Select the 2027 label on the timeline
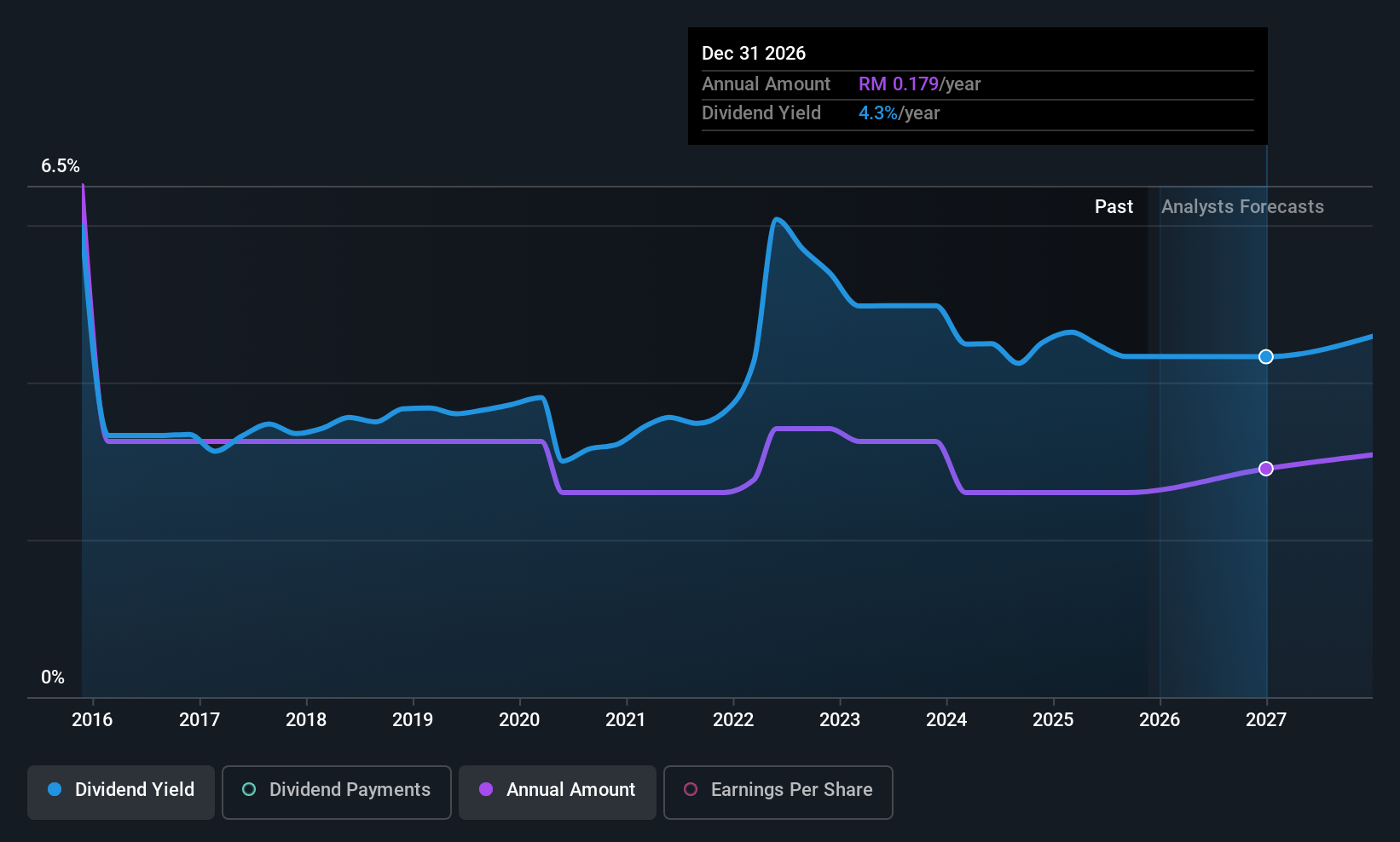The height and width of the screenshot is (842, 1400). [x=1265, y=720]
